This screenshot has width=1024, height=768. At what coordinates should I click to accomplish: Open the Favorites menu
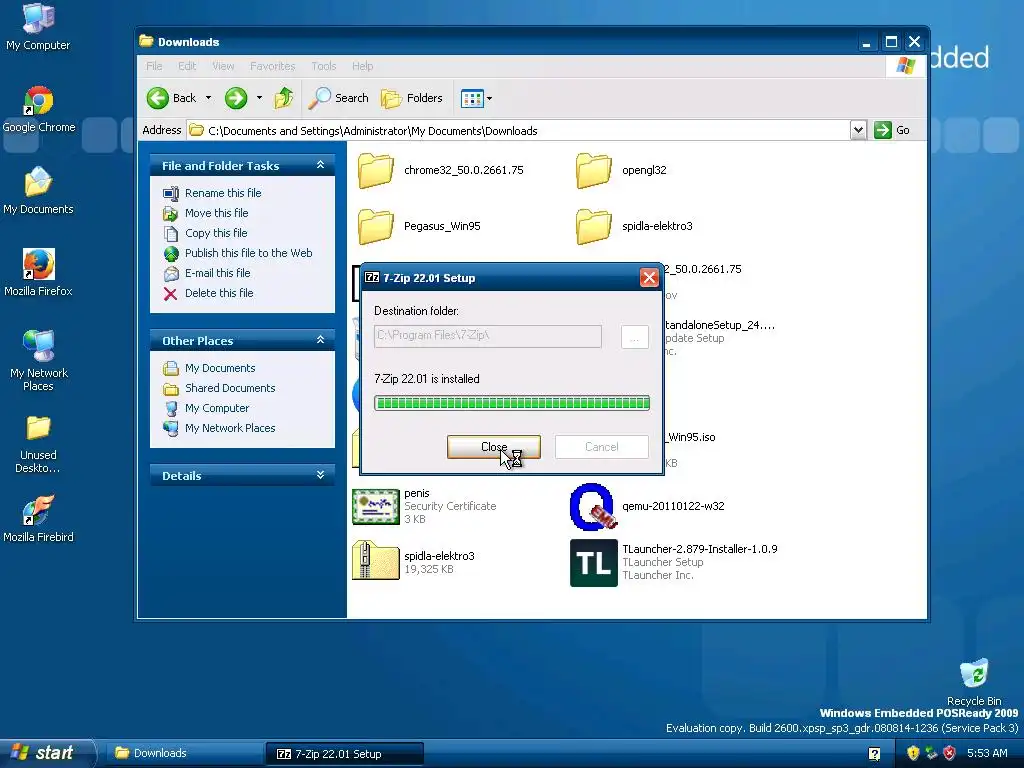(x=272, y=66)
